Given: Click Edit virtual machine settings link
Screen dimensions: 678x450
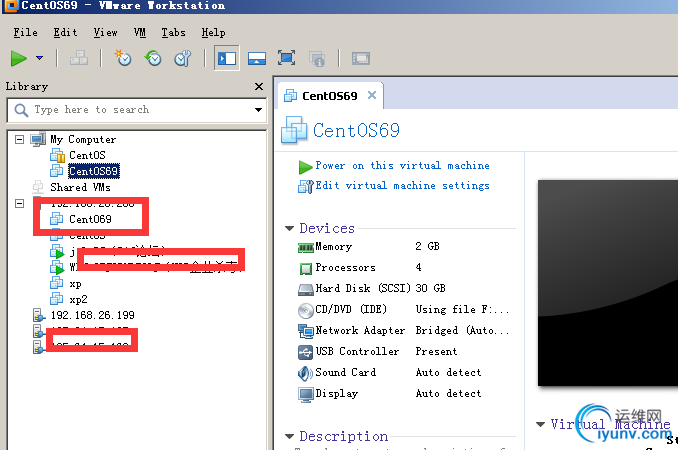Looking at the screenshot, I should tap(403, 185).
